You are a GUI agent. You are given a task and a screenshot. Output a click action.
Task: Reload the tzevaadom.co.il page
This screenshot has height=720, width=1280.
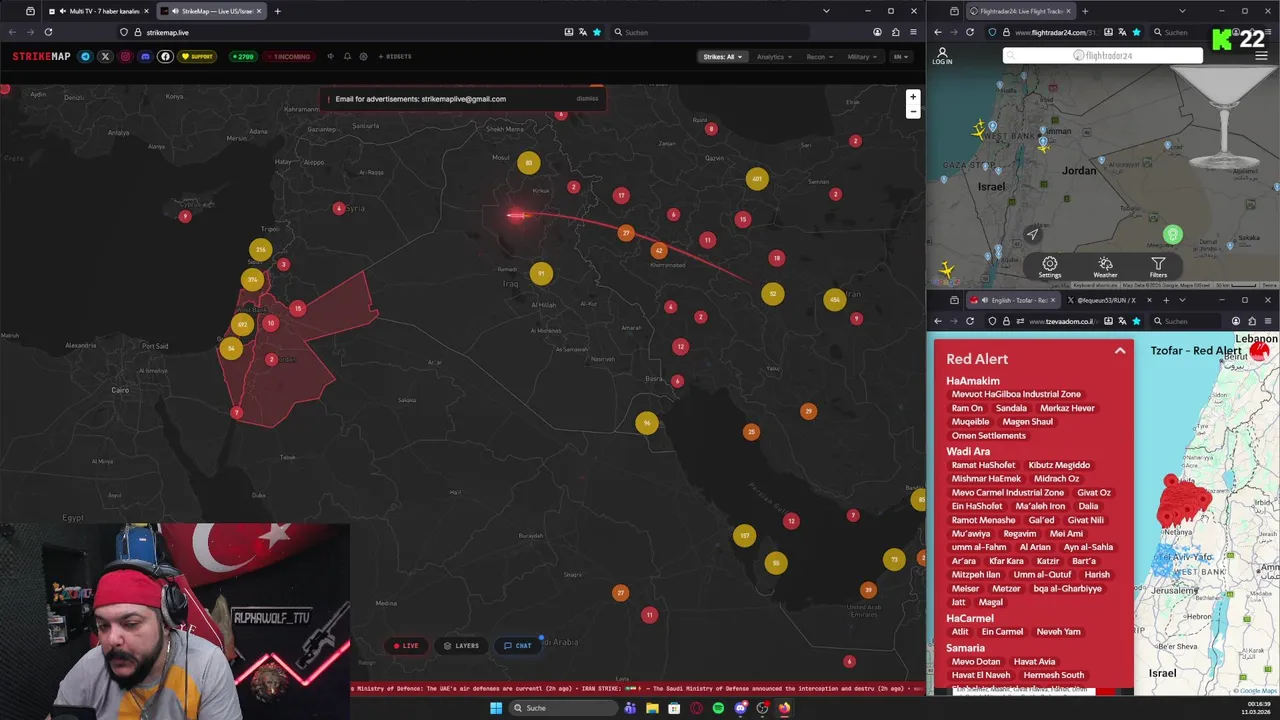coord(970,321)
